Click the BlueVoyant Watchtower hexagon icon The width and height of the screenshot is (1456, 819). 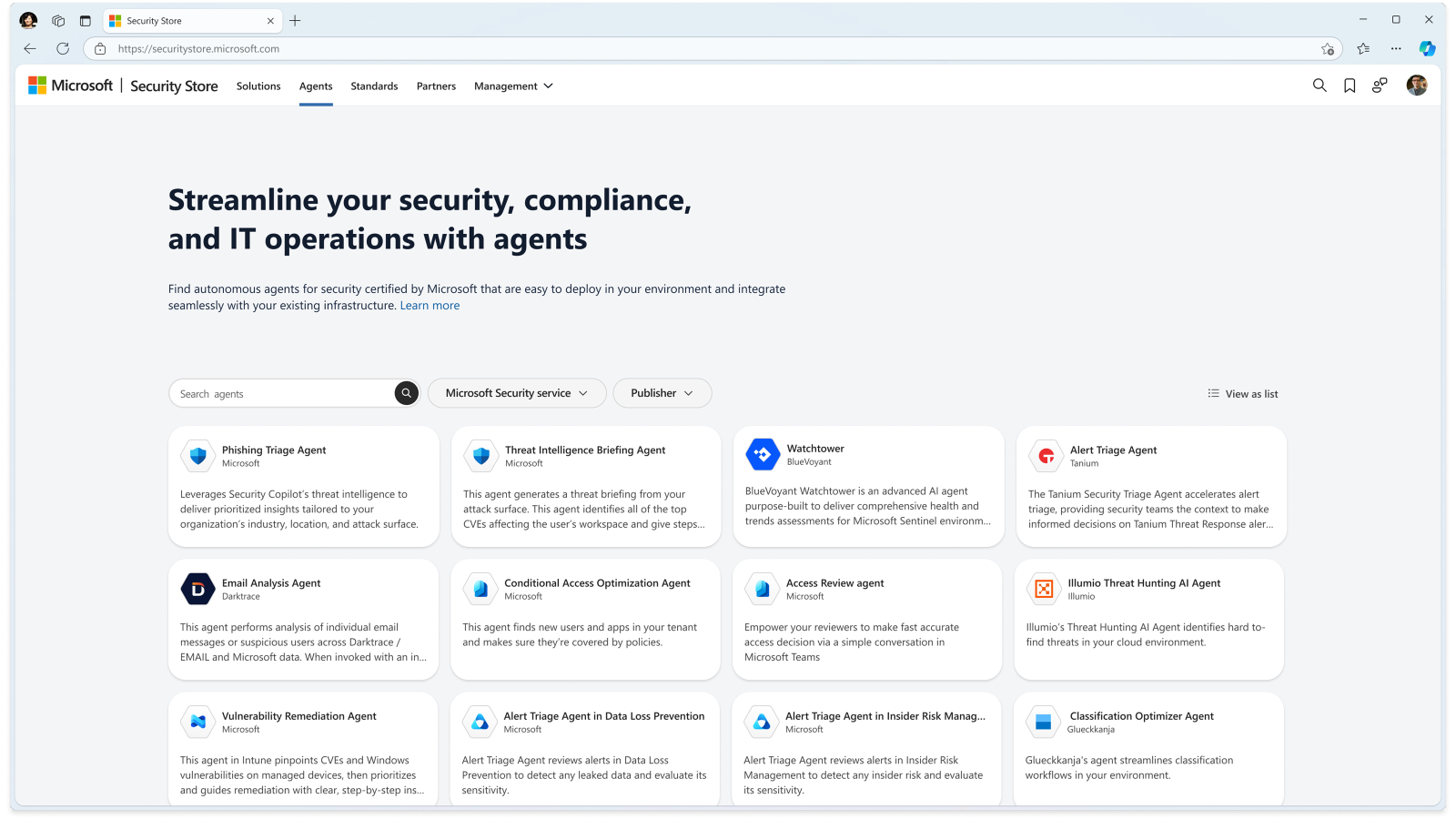[x=762, y=454]
